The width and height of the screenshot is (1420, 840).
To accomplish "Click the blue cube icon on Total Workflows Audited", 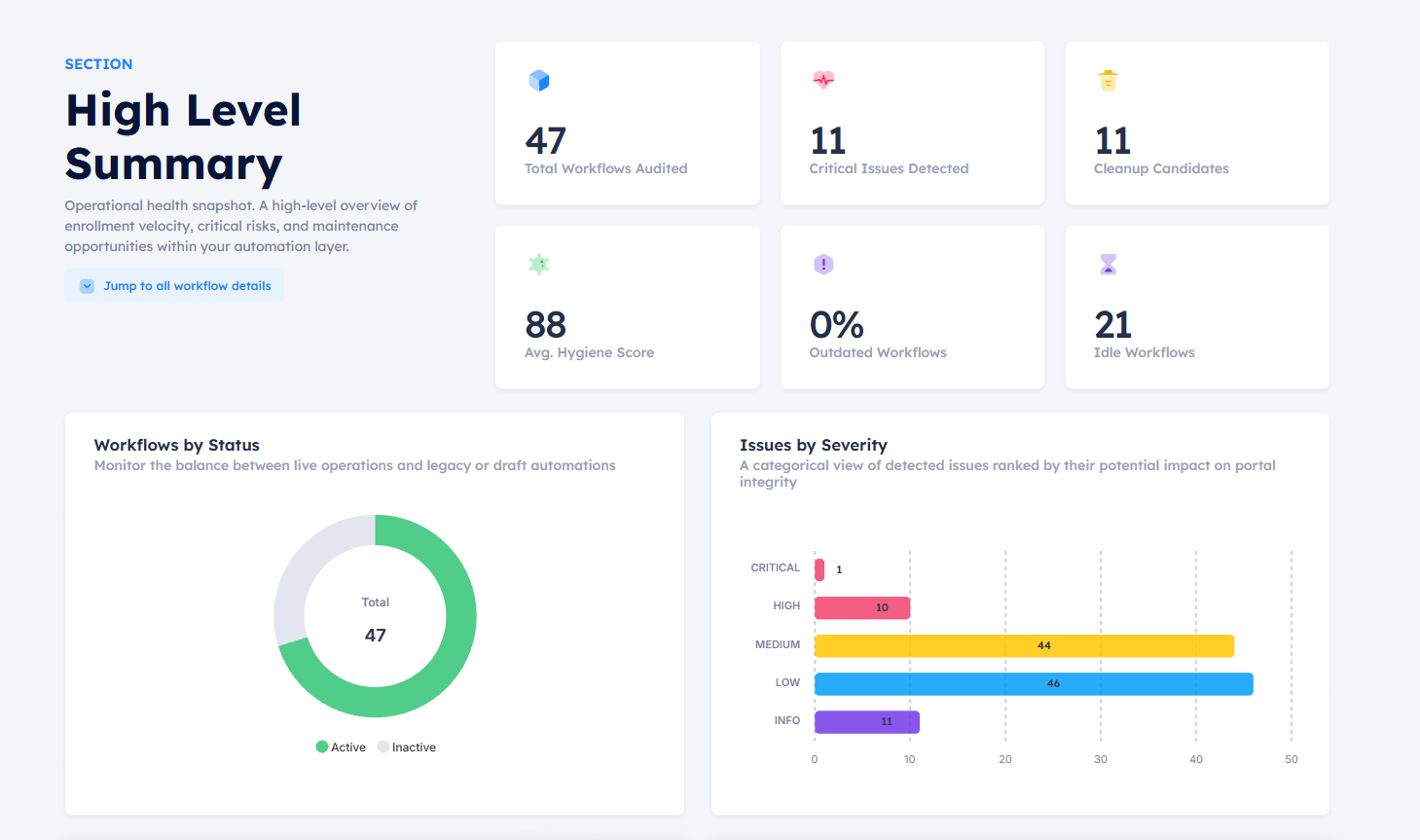I will tap(538, 80).
